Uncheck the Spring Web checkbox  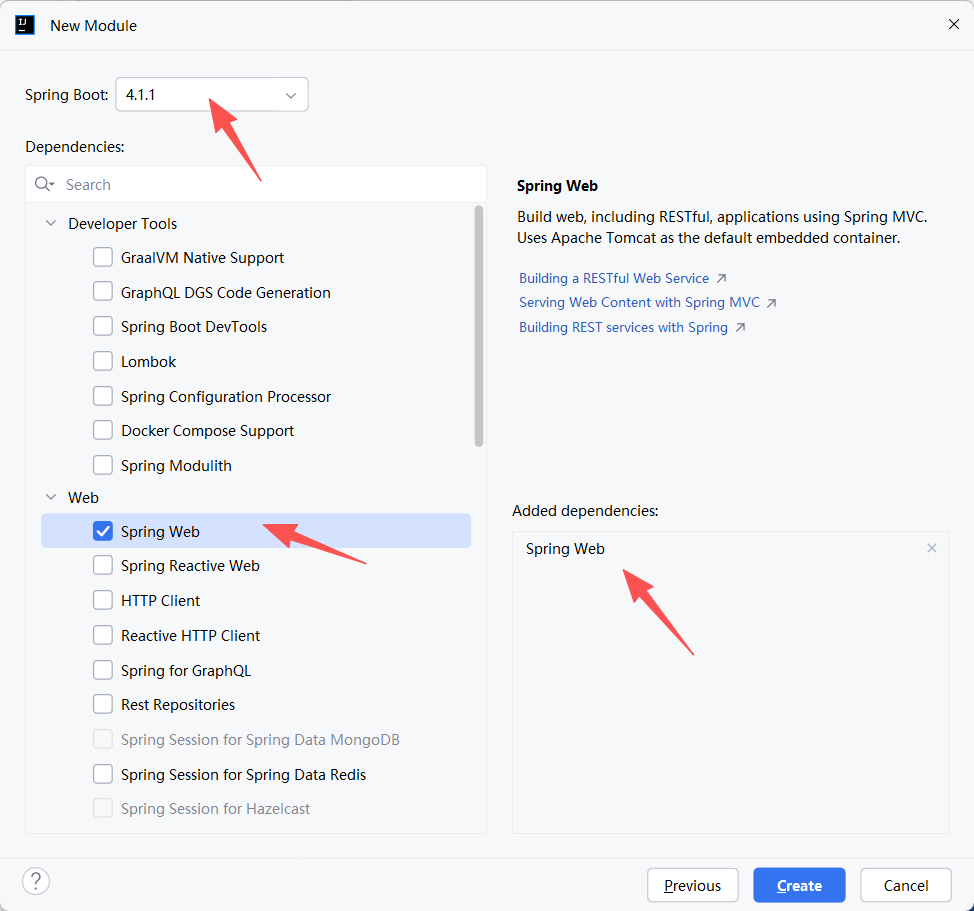tap(102, 531)
